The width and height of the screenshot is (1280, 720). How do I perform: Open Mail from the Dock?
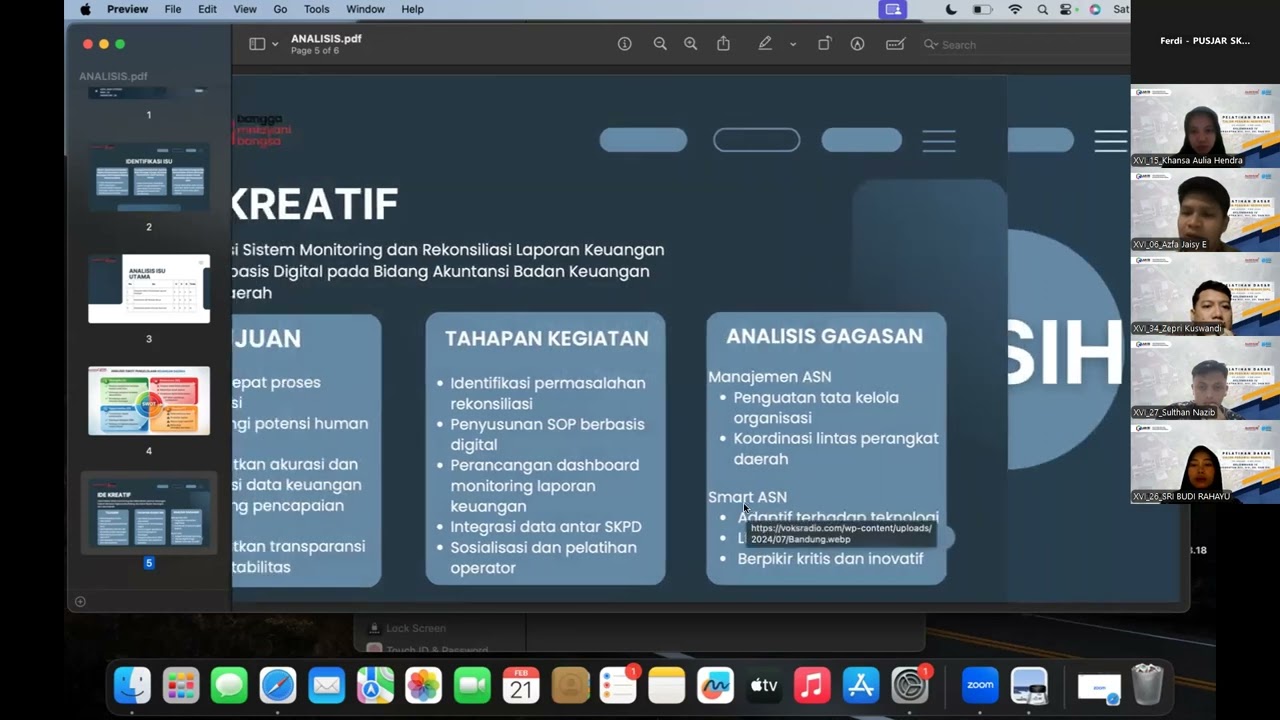[326, 685]
